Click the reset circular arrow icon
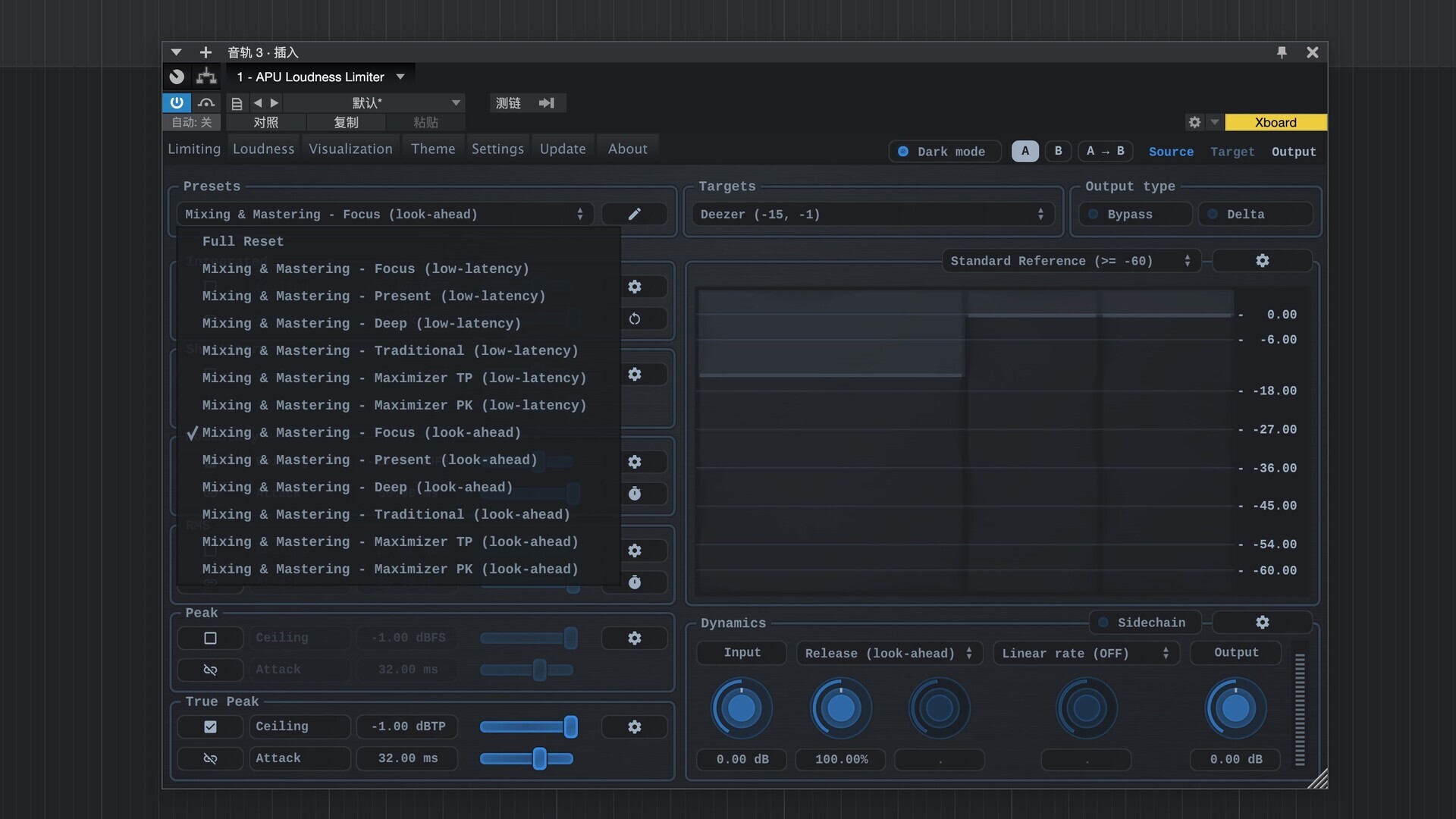Viewport: 1456px width, 819px height. pos(635,318)
